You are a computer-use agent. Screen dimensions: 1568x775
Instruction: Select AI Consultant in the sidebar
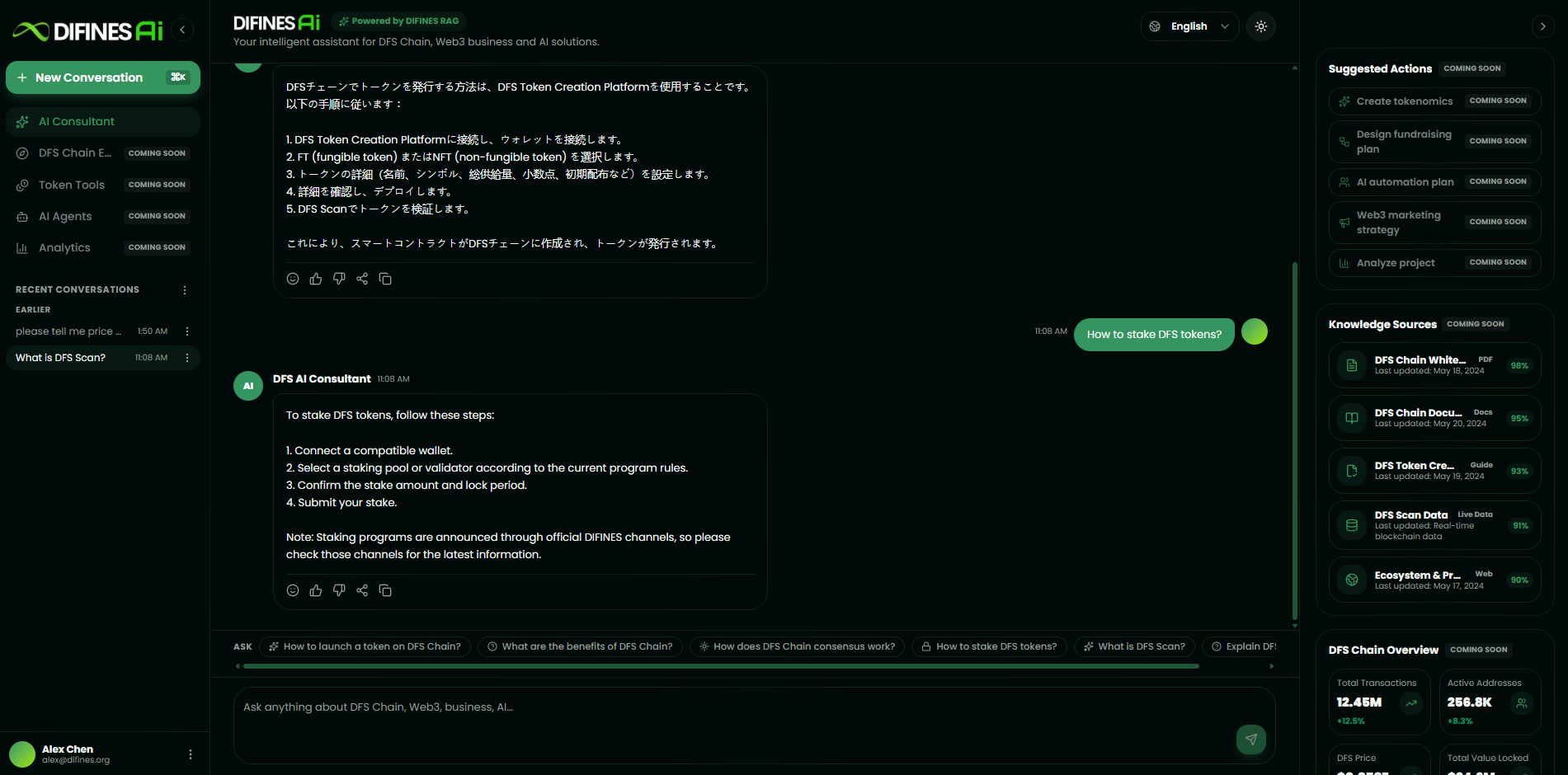tap(103, 122)
